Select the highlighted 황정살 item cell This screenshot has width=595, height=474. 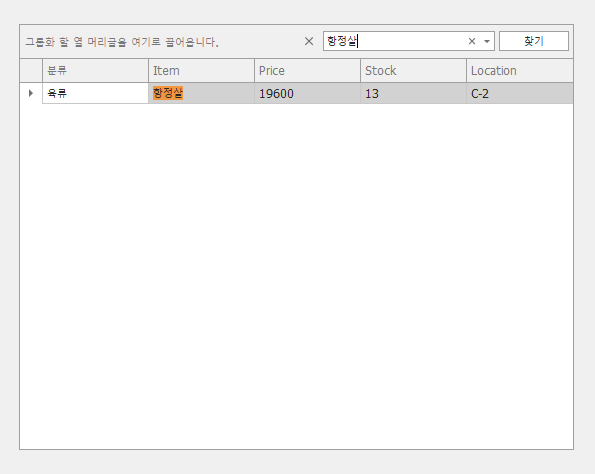201,93
